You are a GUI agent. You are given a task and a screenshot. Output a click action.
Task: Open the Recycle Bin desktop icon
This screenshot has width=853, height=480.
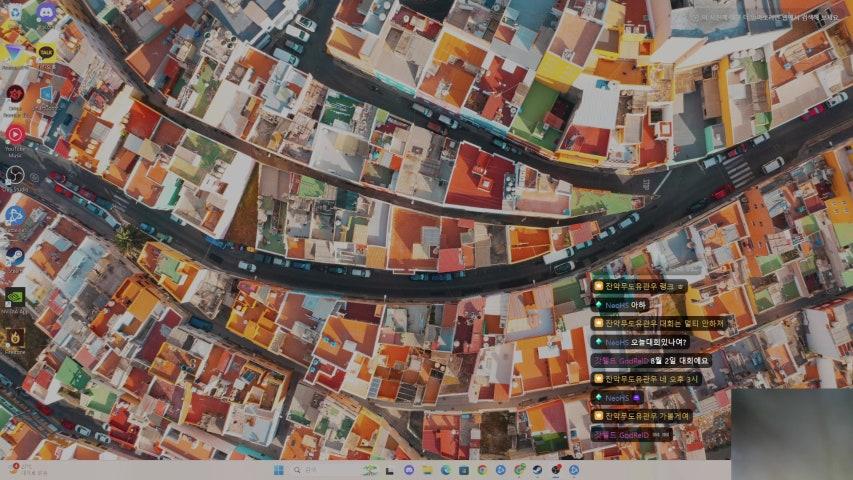15,13
